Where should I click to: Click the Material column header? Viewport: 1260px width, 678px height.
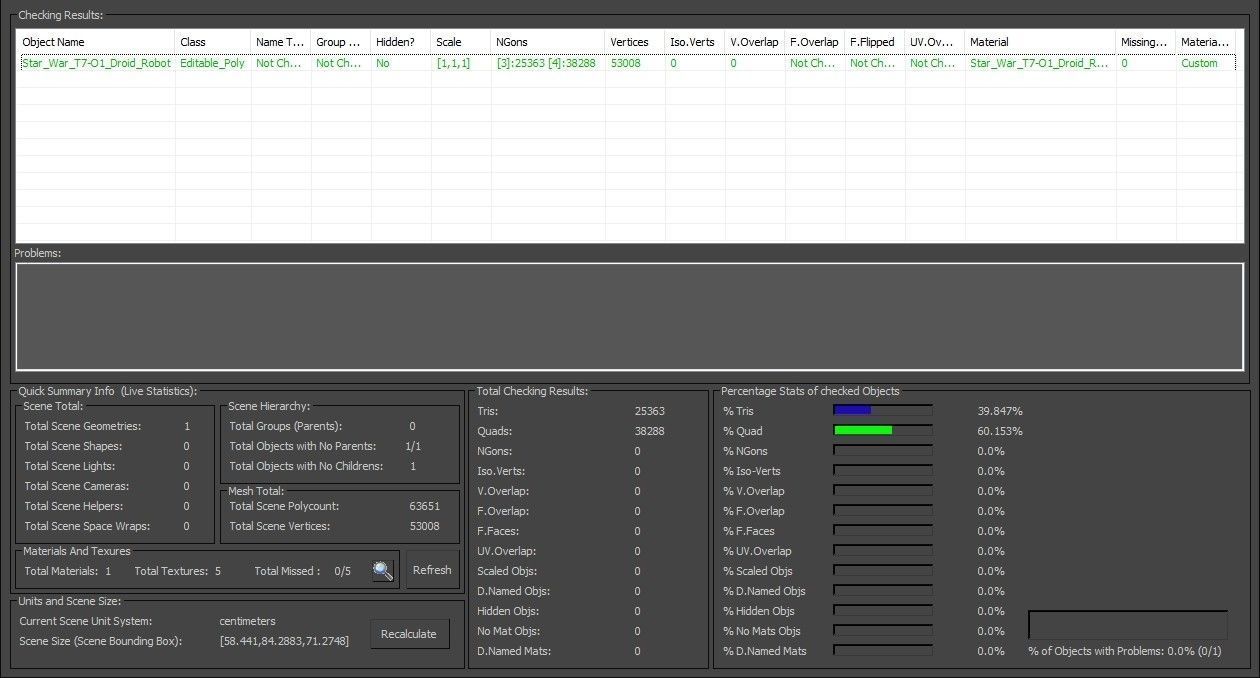point(1040,42)
